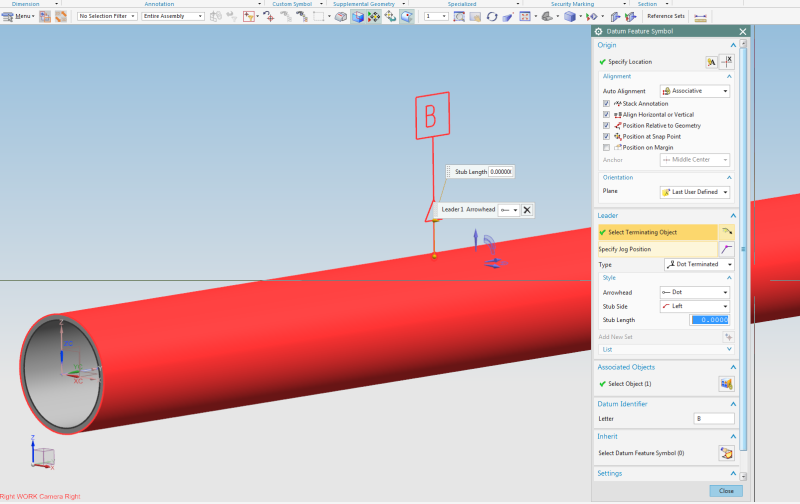Screen dimensions: 800x504
Task: Collapse the Style subsection
Action: [x=729, y=278]
